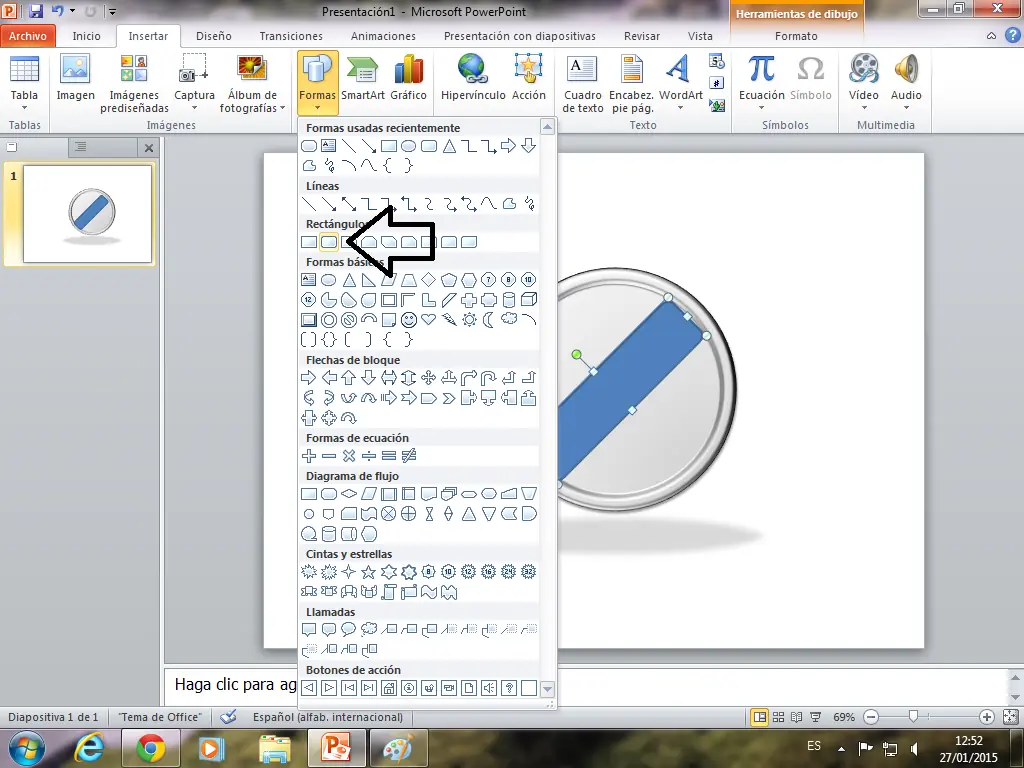Switch to the Revisar tab
This screenshot has height=768, width=1024.
tap(641, 36)
